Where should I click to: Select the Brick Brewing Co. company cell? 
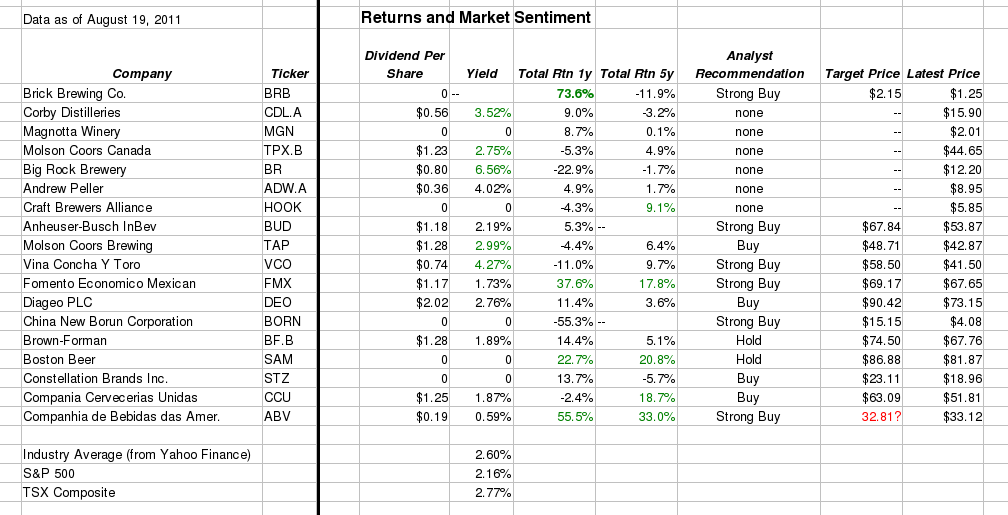point(75,93)
